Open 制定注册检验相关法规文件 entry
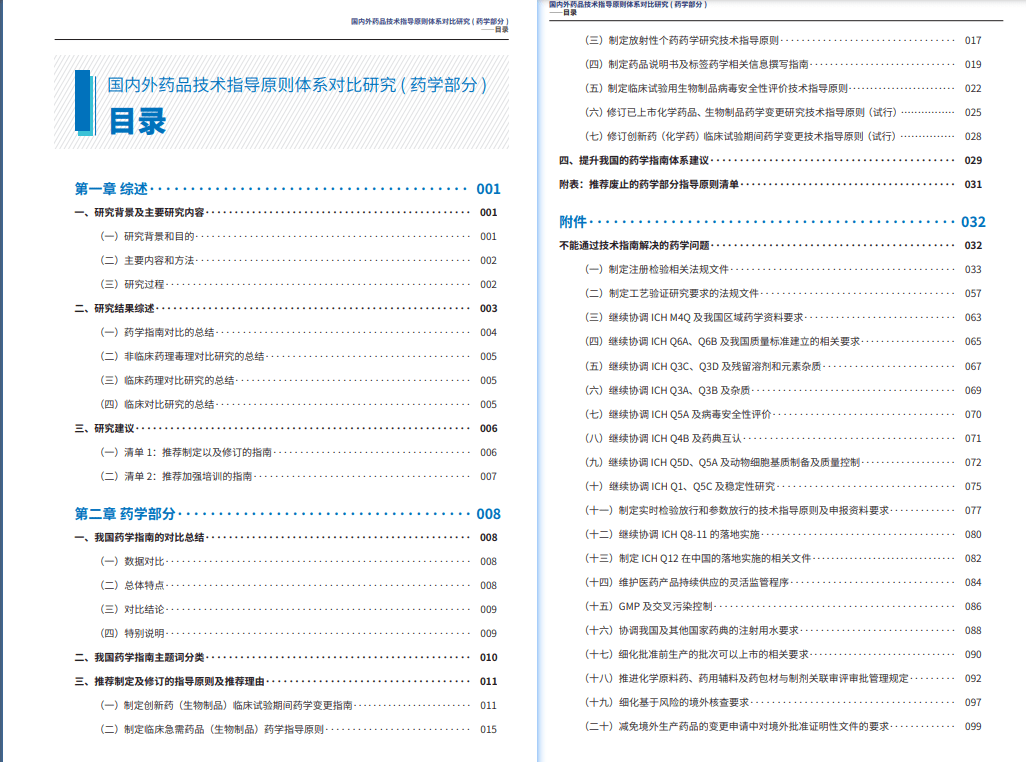1026x762 pixels. [783, 269]
